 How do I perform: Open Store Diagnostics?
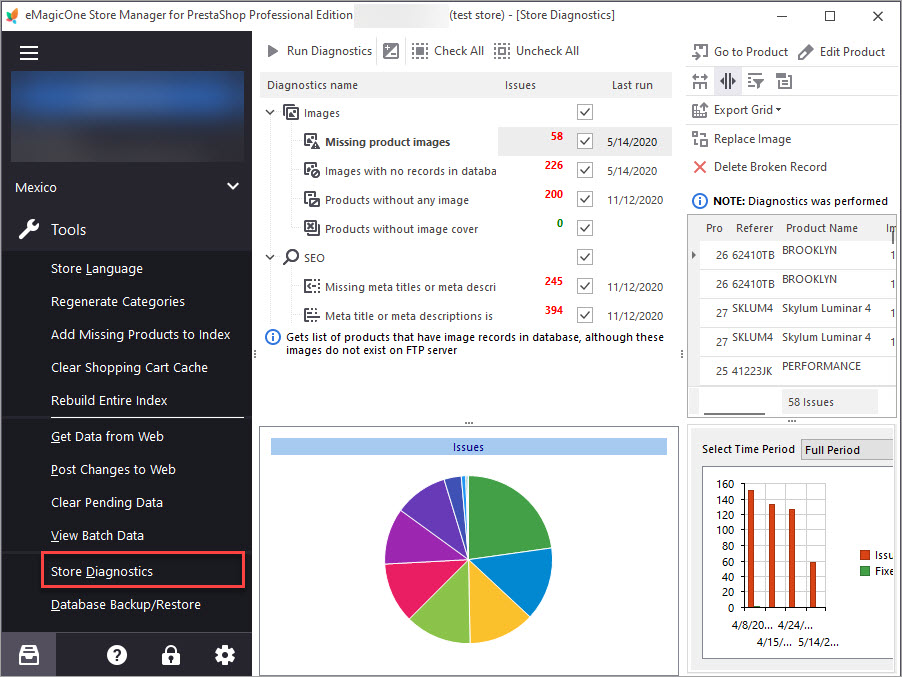point(143,571)
